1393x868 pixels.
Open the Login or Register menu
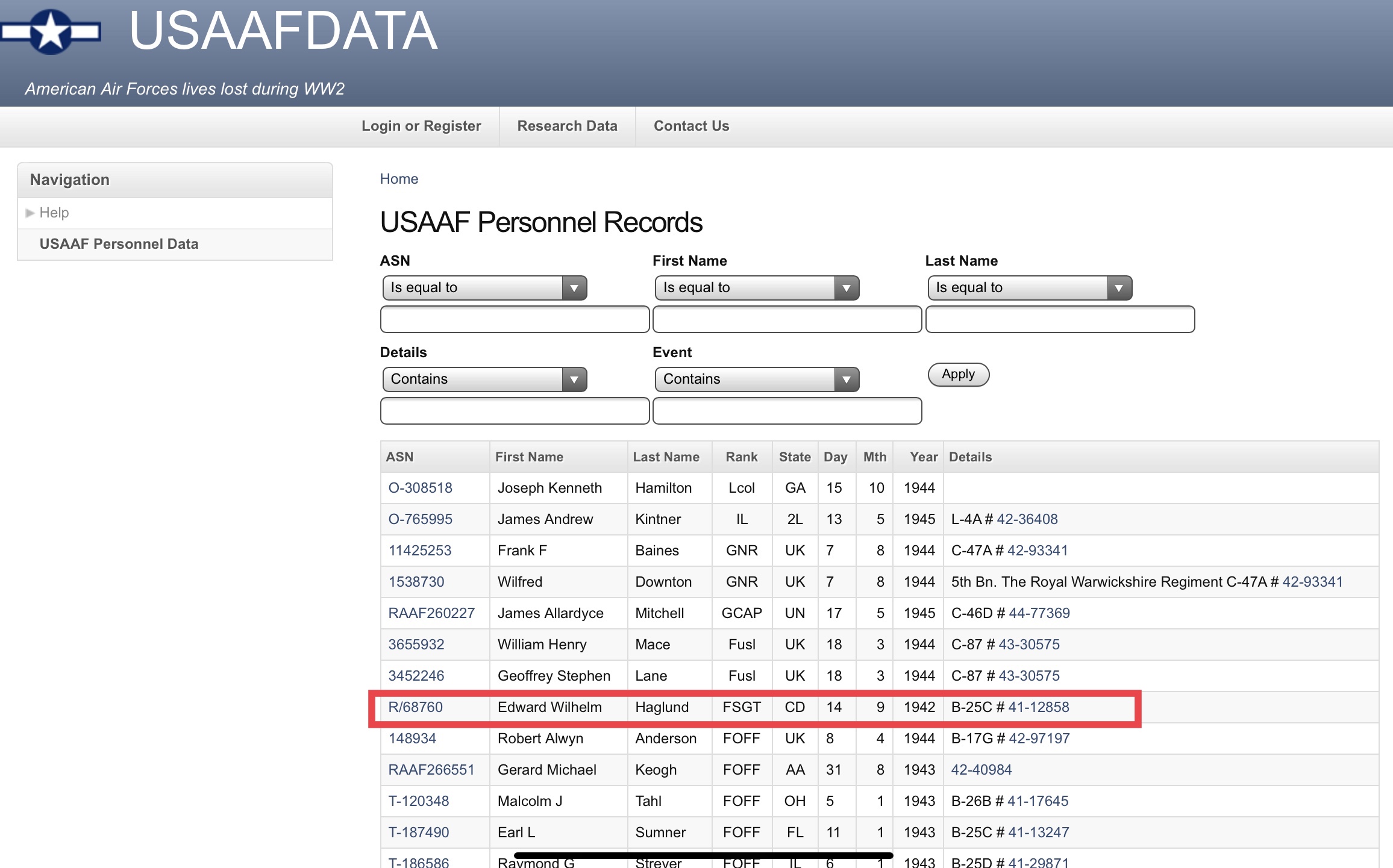[x=421, y=126]
